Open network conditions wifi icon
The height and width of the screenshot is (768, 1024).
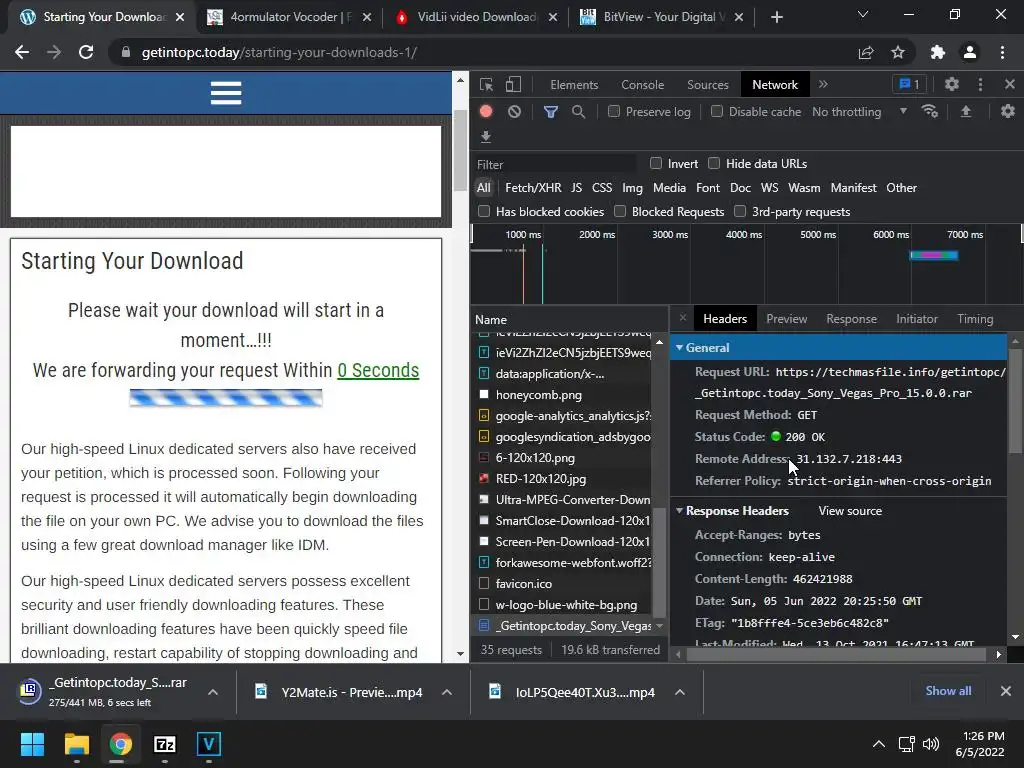(x=930, y=112)
